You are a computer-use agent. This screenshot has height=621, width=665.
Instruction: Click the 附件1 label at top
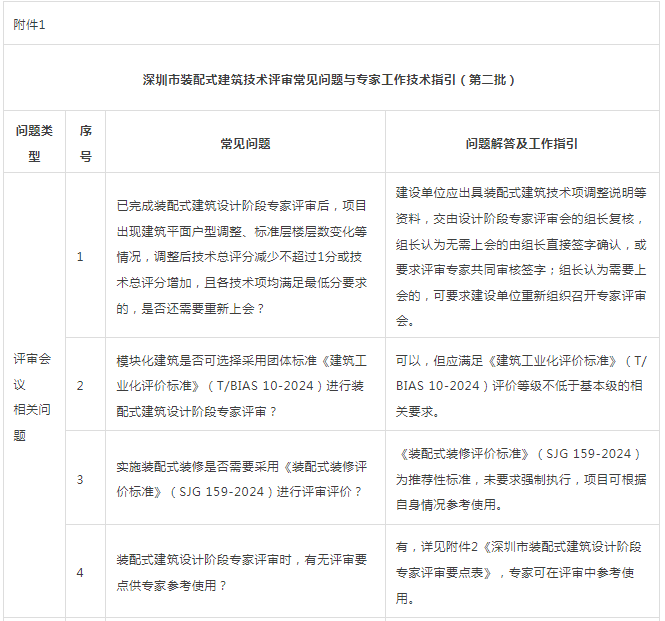click(29, 24)
